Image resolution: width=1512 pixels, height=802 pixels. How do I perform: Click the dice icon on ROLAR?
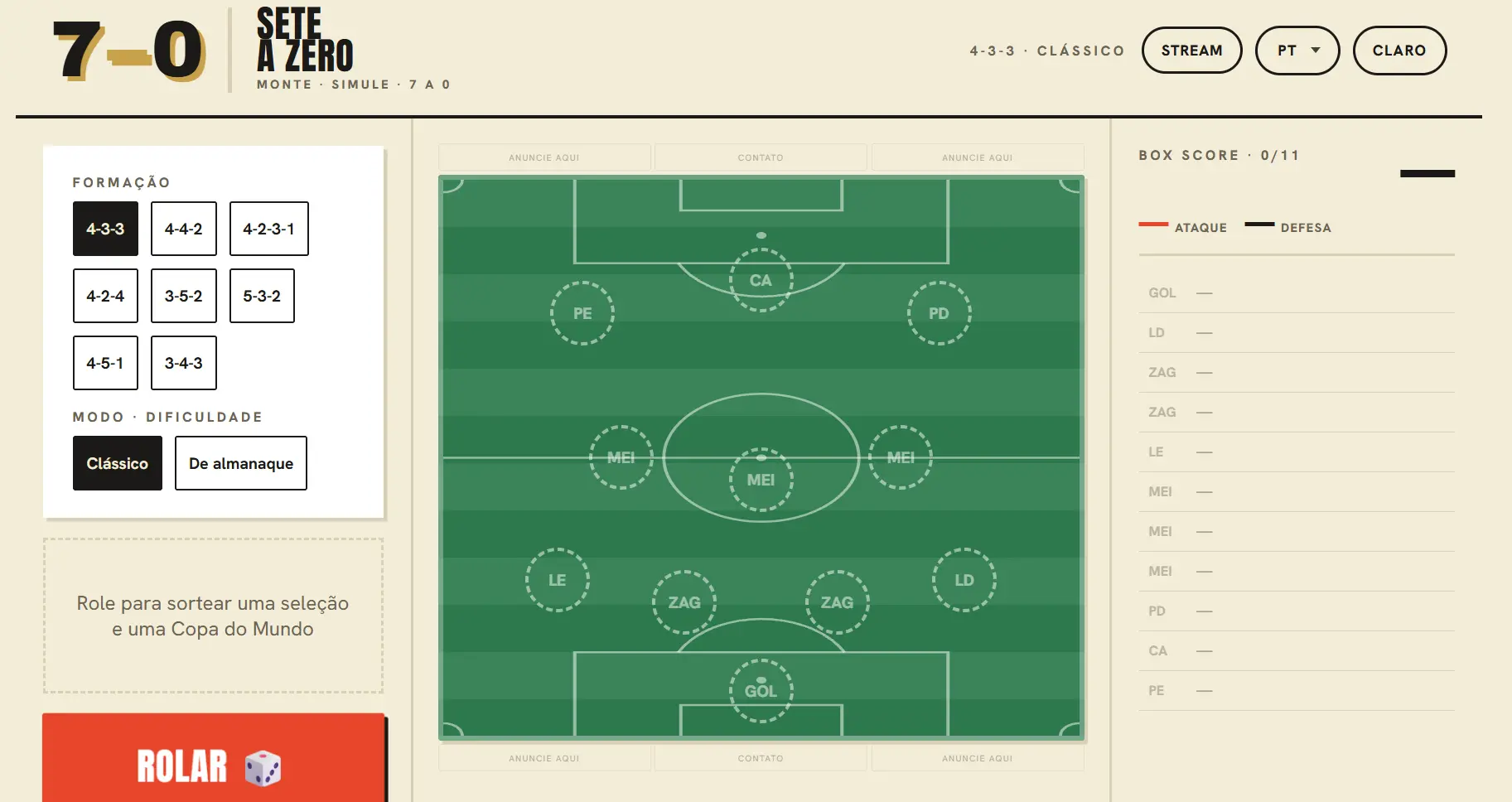tap(263, 768)
